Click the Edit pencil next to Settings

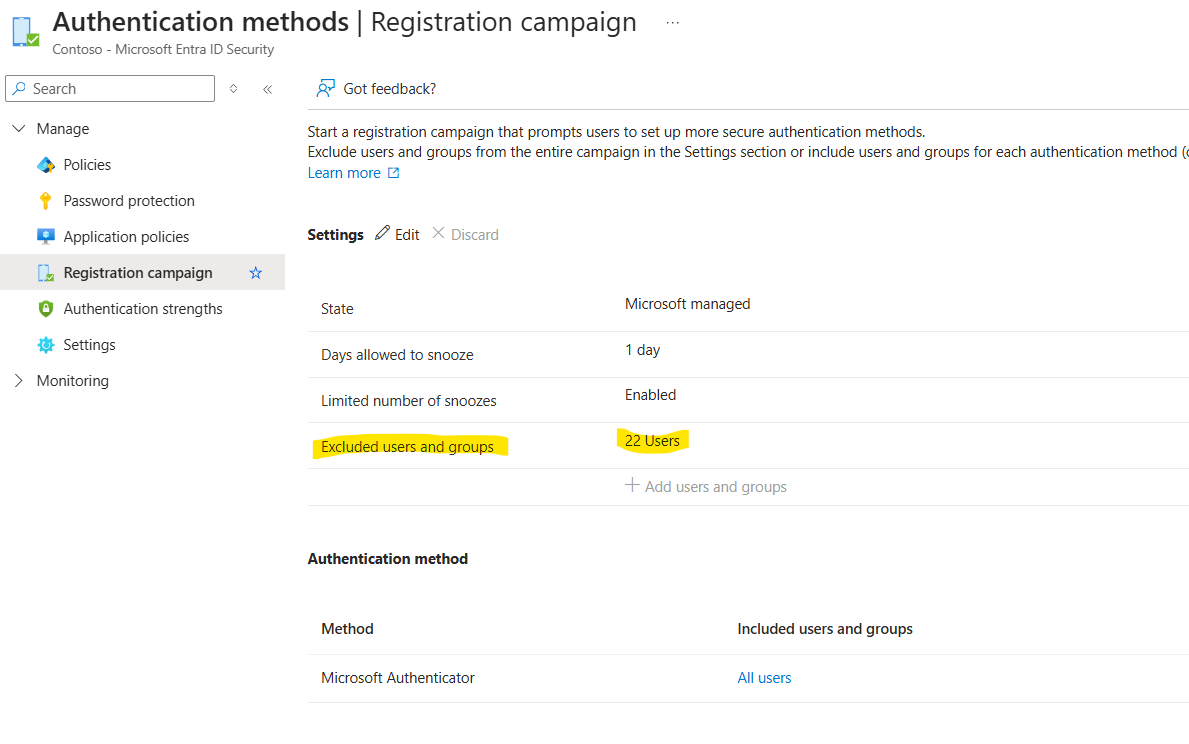(383, 233)
